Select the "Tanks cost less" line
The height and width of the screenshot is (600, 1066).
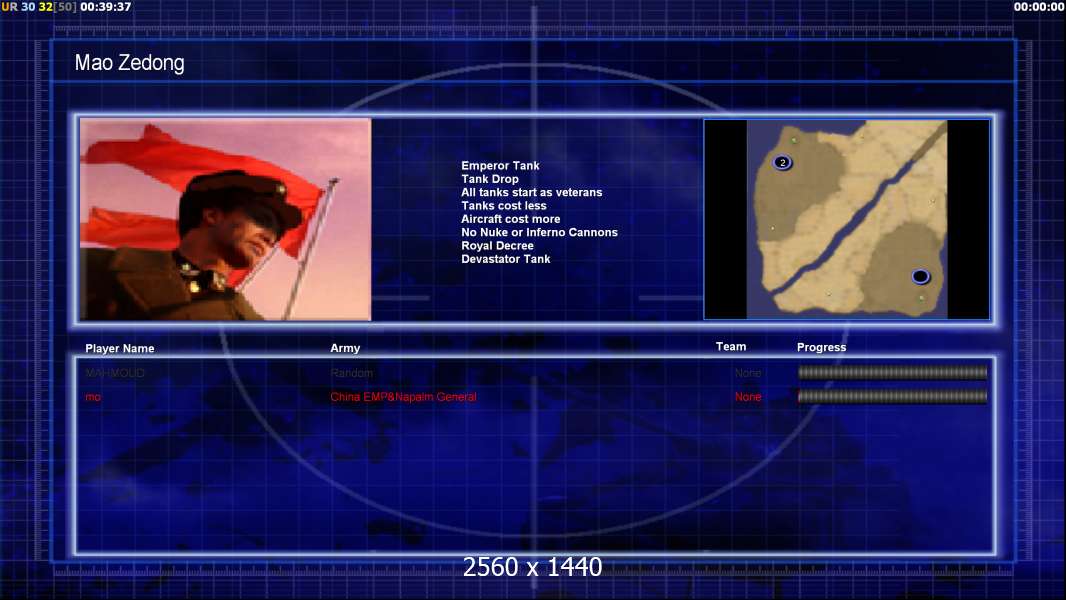[x=504, y=206]
